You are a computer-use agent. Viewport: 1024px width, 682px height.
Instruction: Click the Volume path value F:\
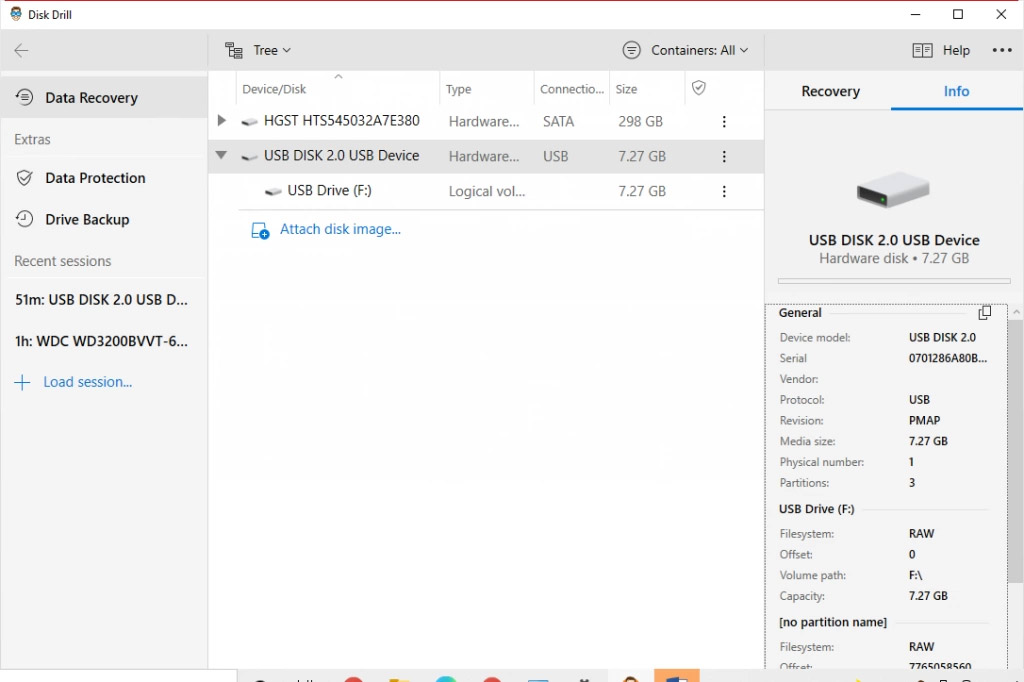915,576
